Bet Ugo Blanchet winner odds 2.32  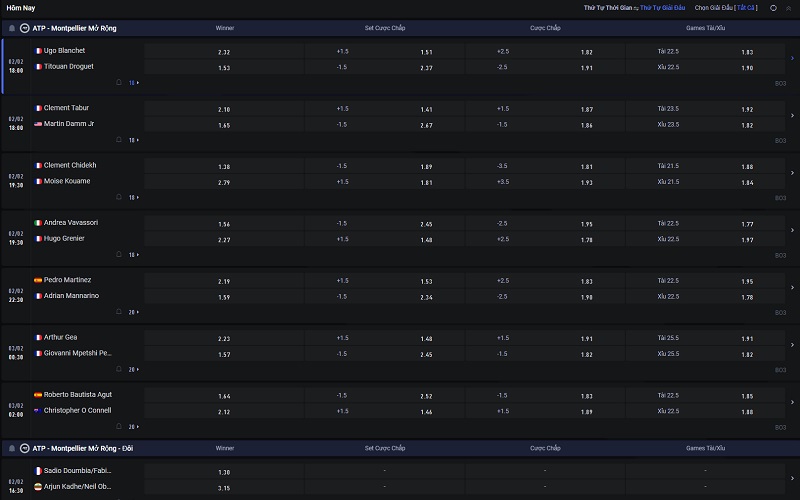[x=224, y=52]
